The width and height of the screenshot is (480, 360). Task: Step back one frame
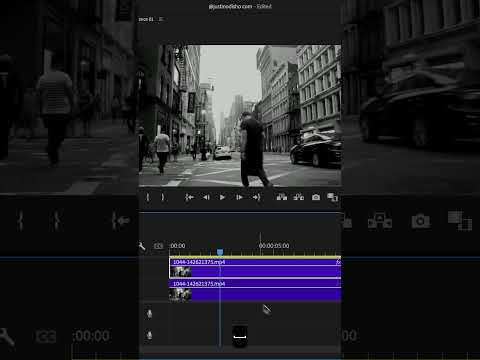(206, 197)
